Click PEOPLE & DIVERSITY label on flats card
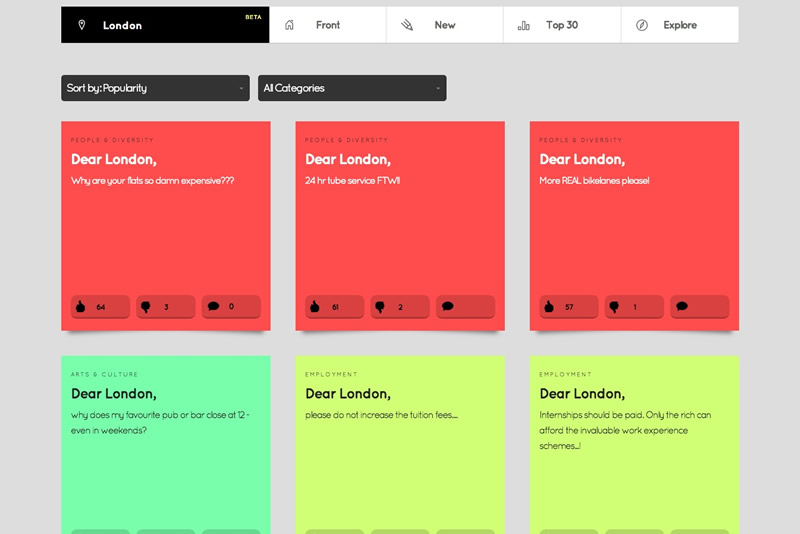 112,140
